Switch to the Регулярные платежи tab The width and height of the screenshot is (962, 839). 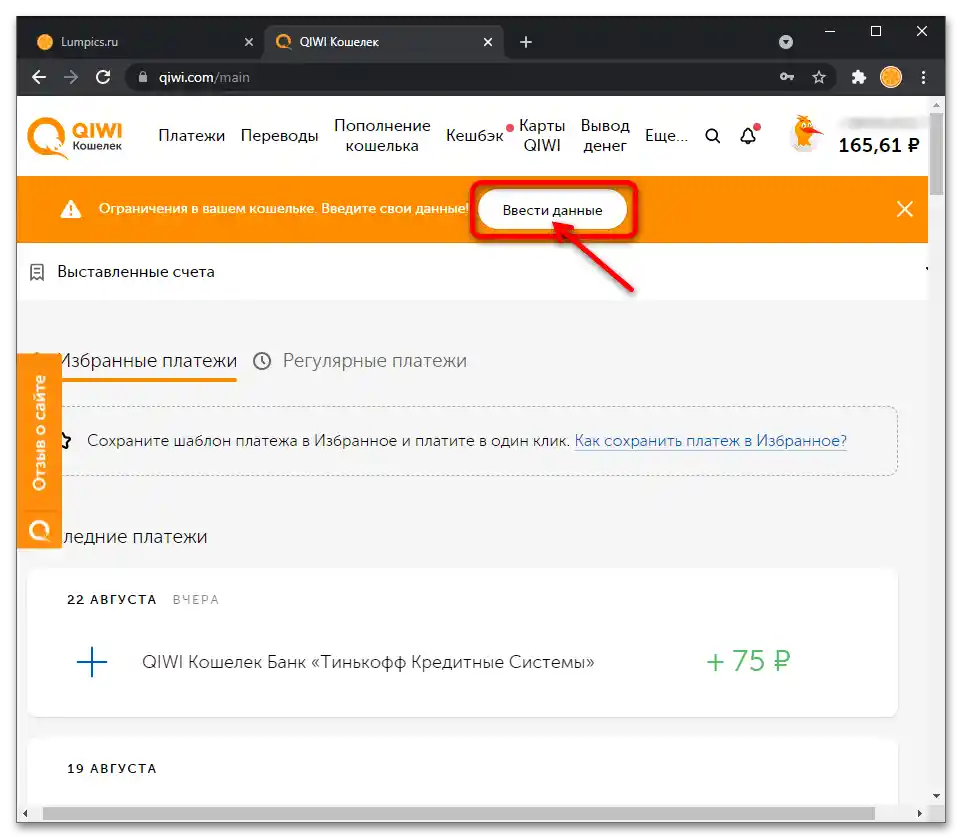pyautogui.click(x=374, y=361)
